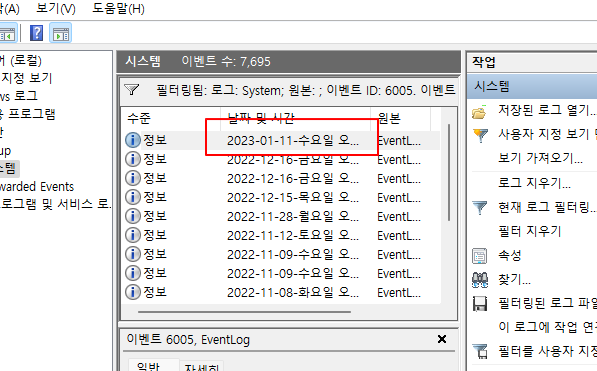
Task: Click 이 로그에 작업 연결 action
Action: (x=548, y=327)
